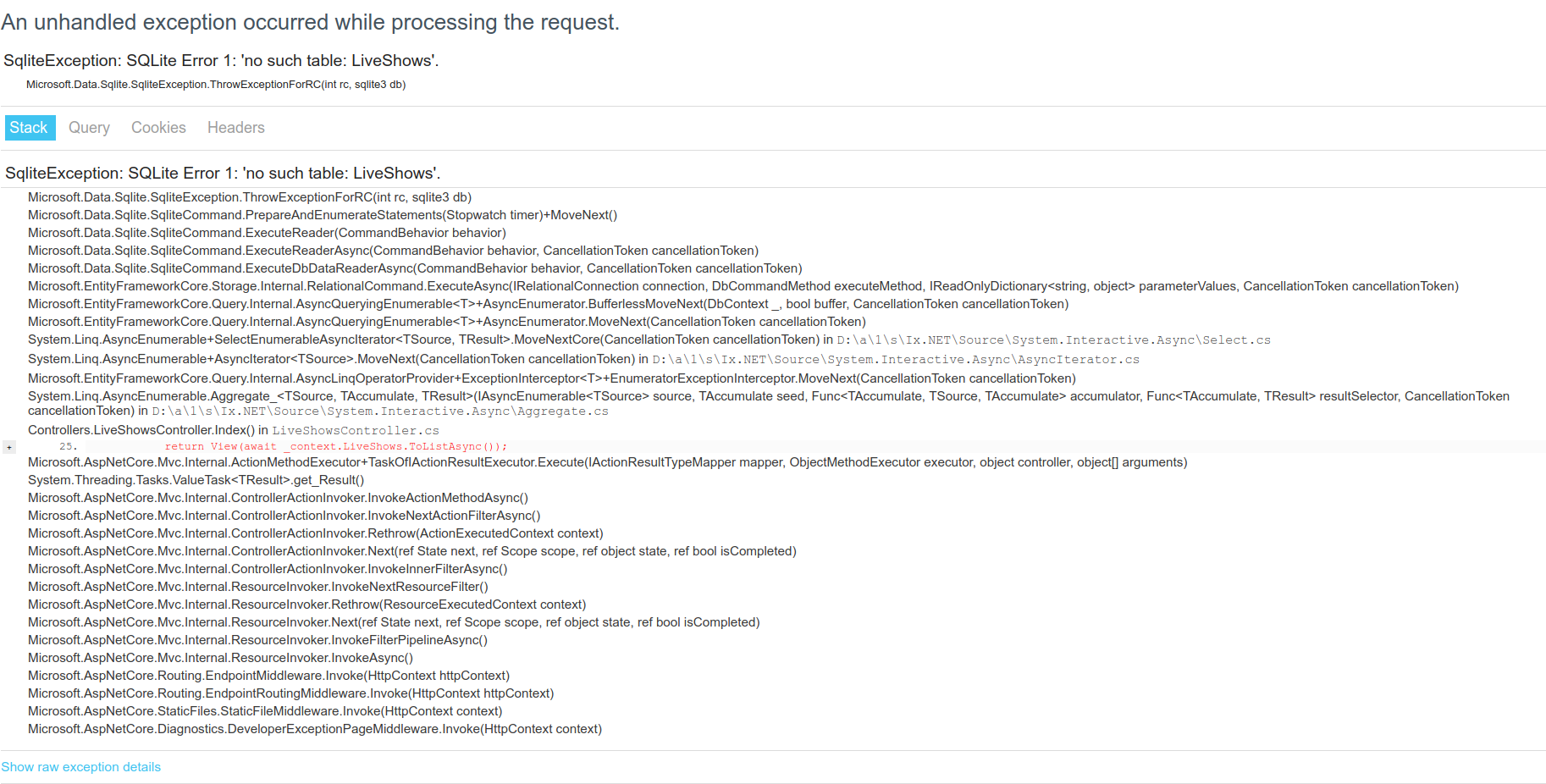This screenshot has height=784, width=1546.
Task: Click the unhandled exception page title
Action: point(310,23)
